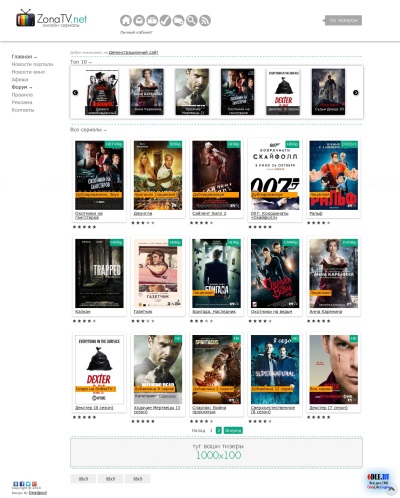Open the Dexter poster in Top 10
Image resolution: width=400 pixels, height=498 pixels.
283,92
